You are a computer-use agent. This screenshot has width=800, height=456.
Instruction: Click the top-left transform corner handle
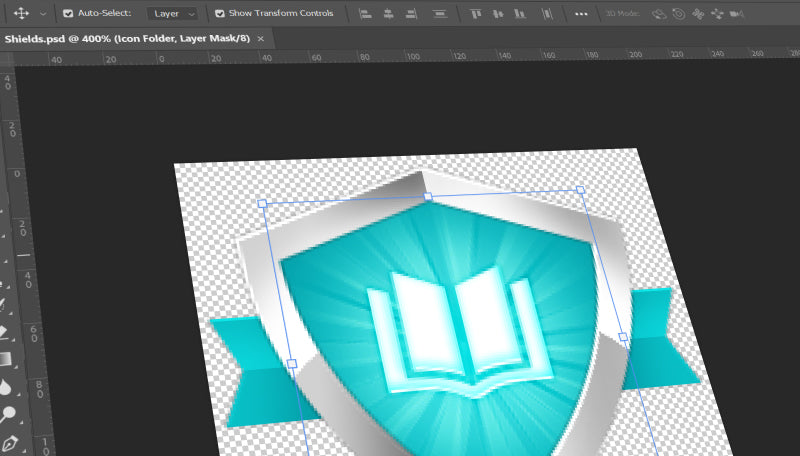pos(263,203)
